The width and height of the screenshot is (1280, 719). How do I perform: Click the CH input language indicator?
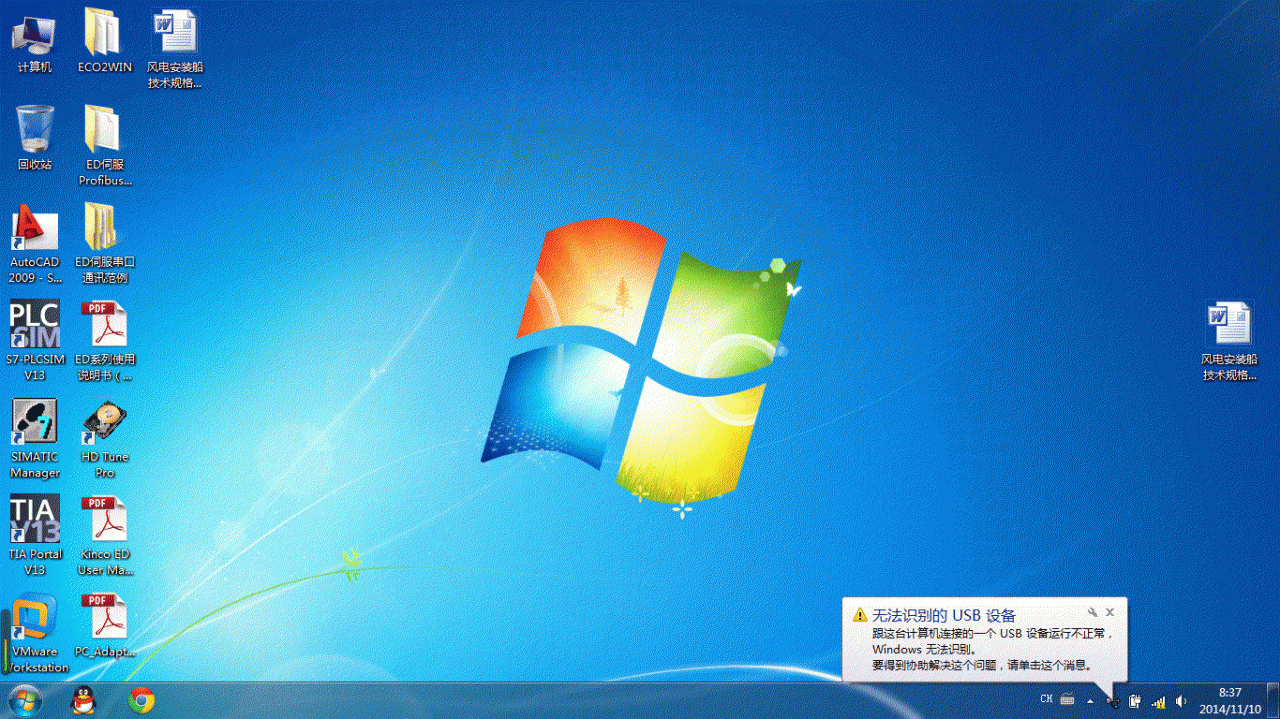(x=1046, y=700)
